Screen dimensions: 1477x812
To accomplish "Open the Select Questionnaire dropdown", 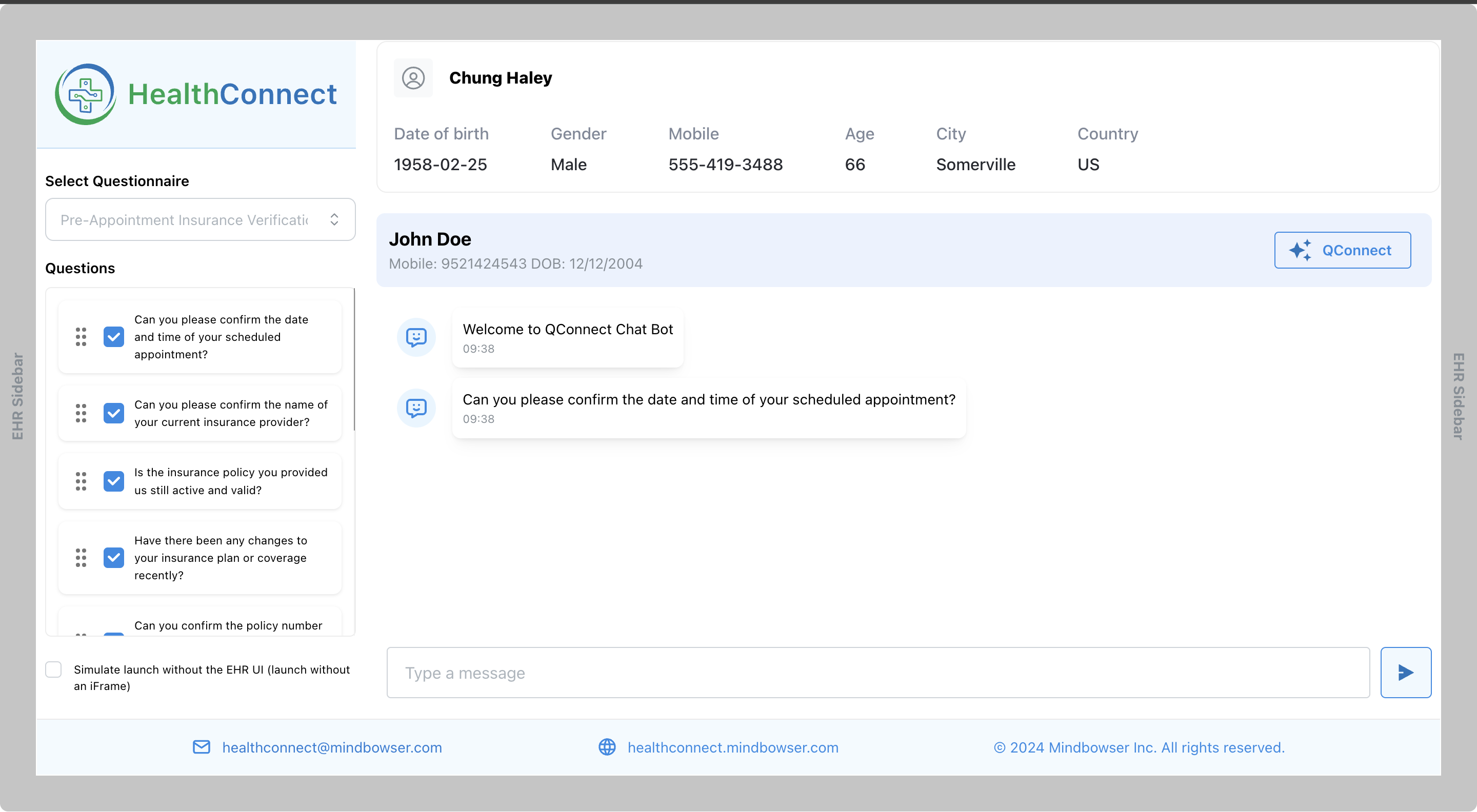I will pos(200,219).
